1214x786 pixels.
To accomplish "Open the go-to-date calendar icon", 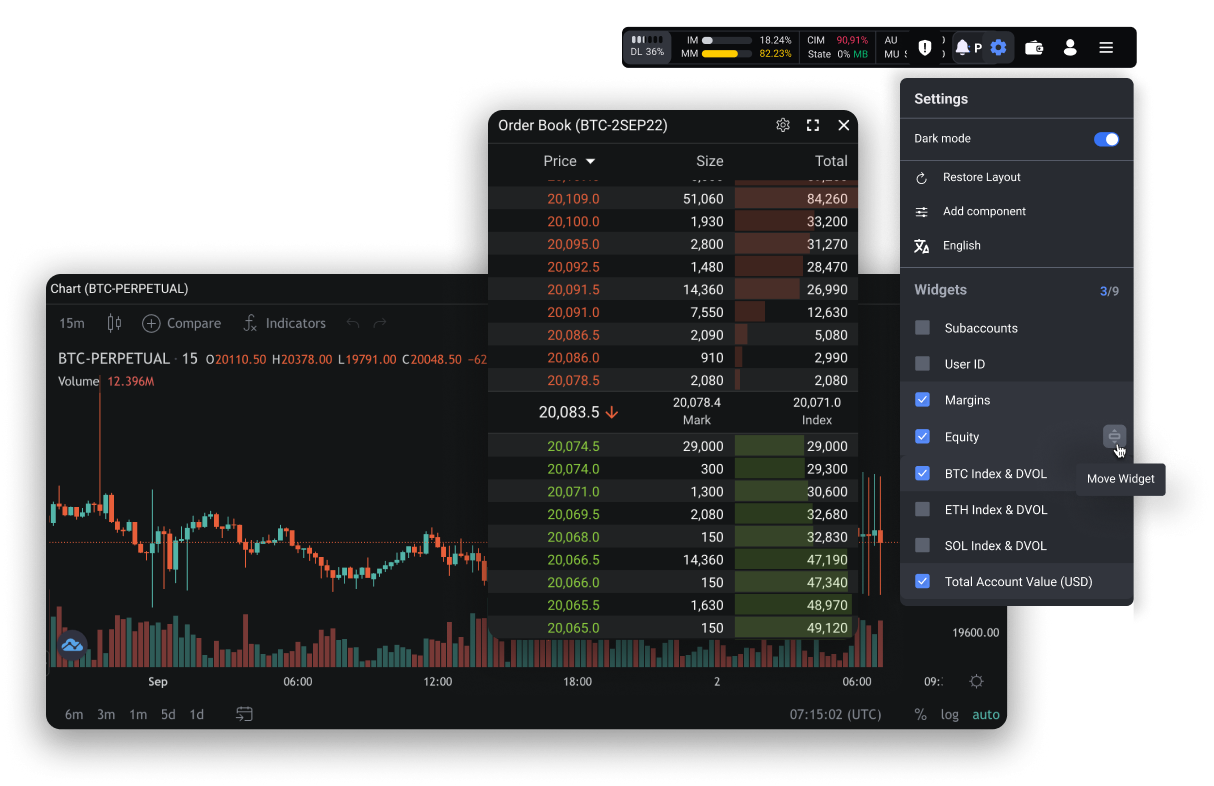I will [244, 714].
